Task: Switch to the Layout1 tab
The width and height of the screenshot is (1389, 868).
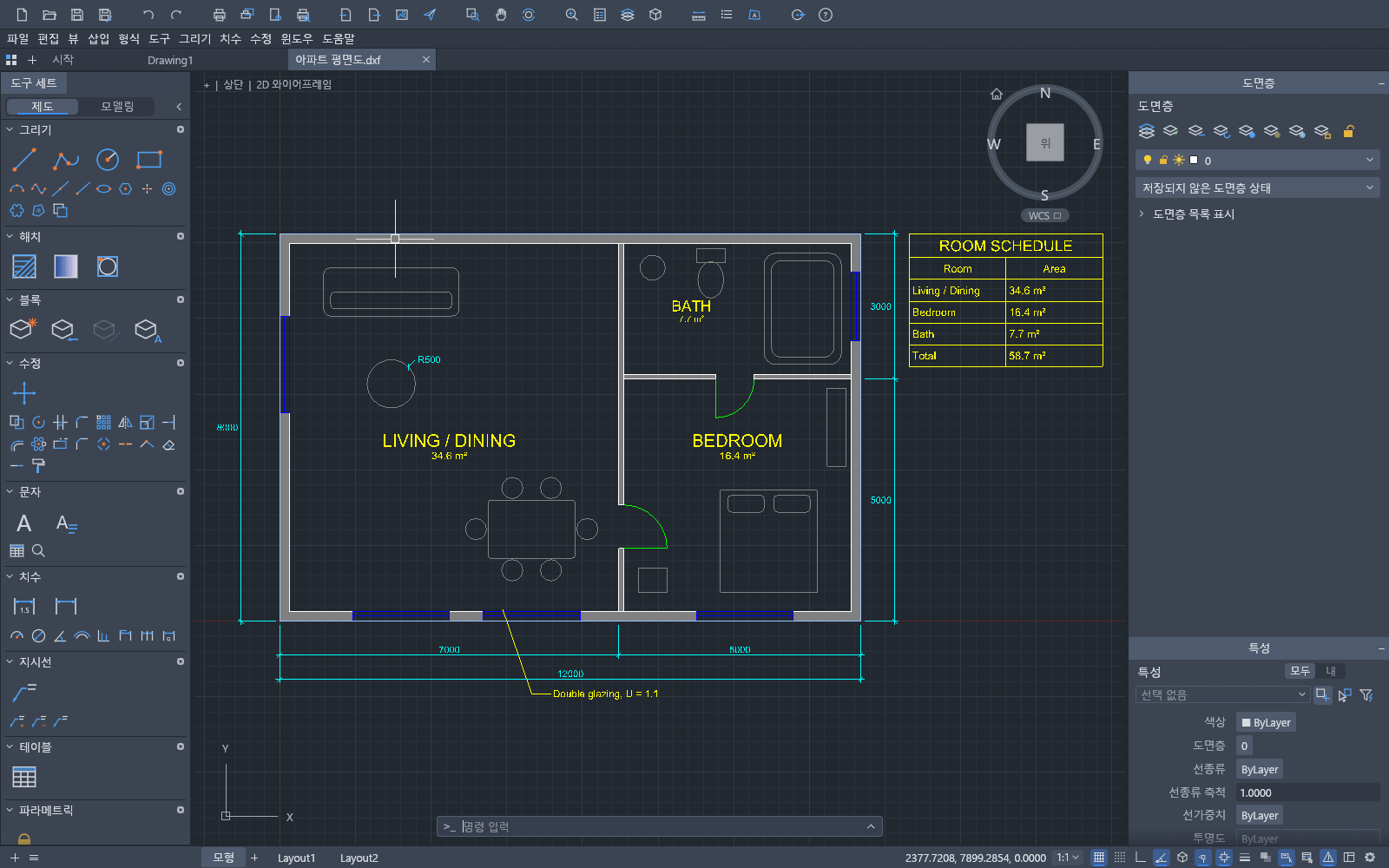Action: [x=296, y=858]
